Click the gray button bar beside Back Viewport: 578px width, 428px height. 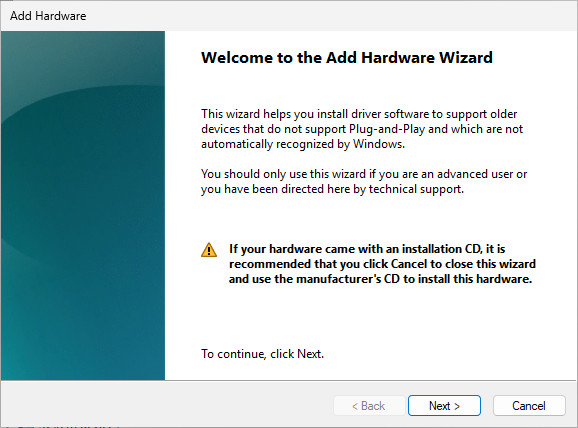(166, 406)
